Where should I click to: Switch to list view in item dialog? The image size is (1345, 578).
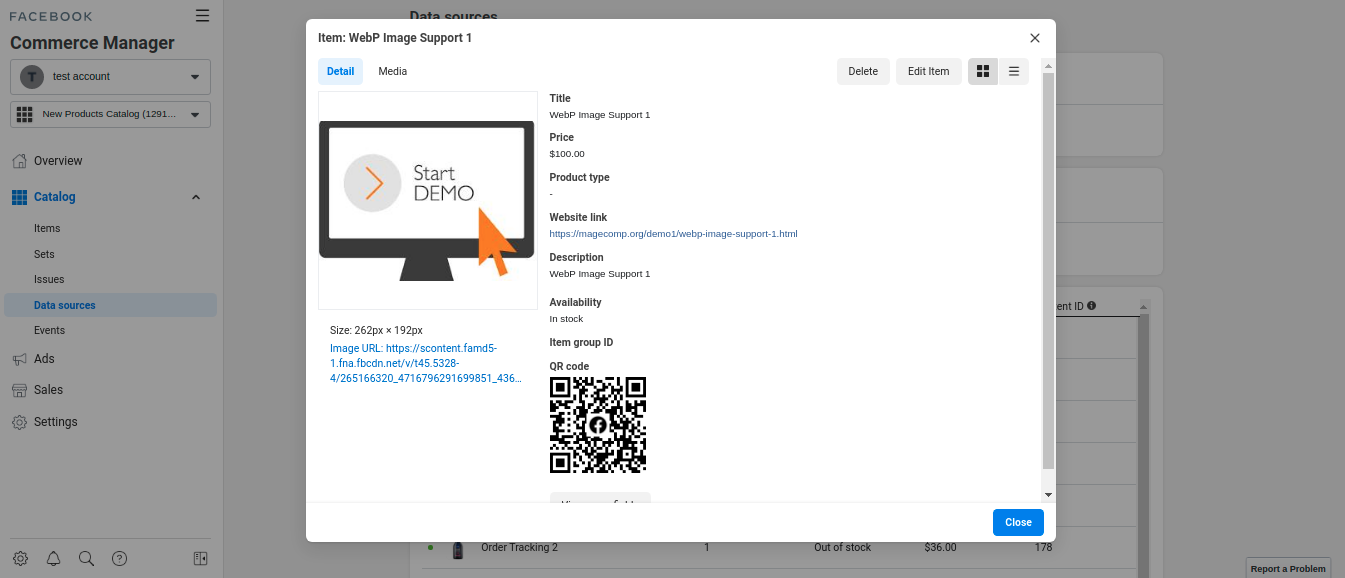(x=1013, y=71)
